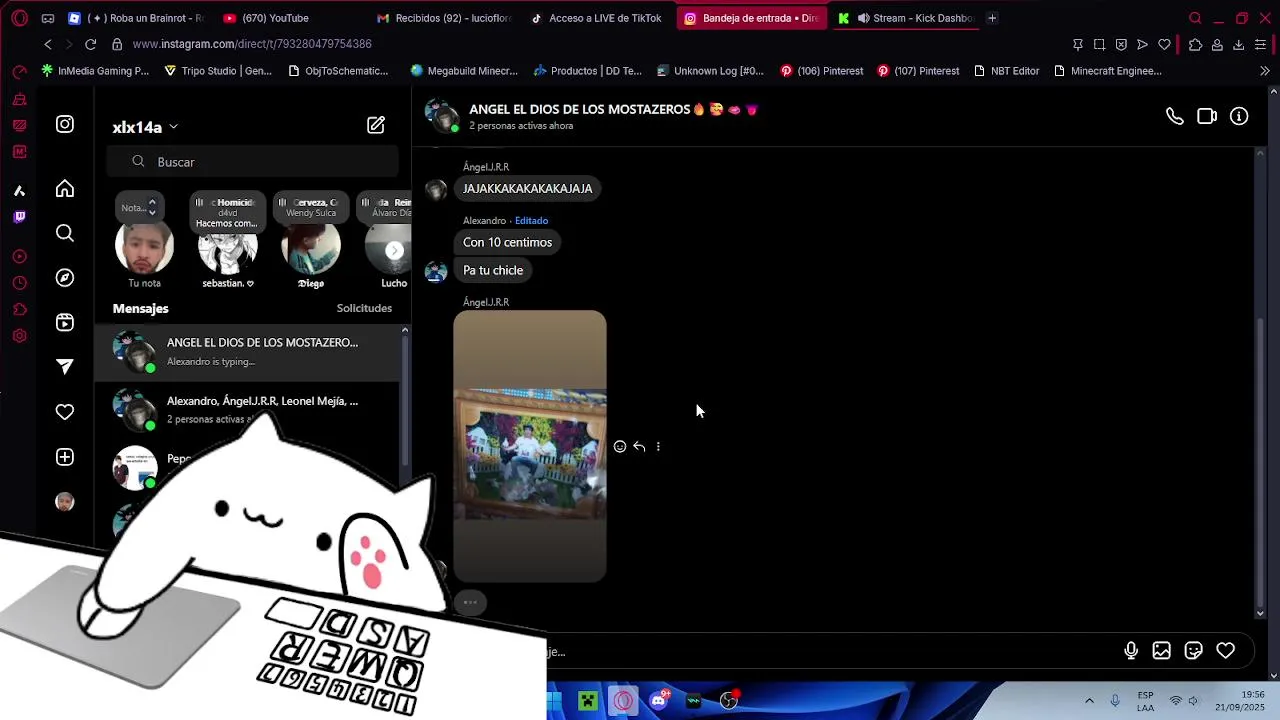The image size is (1280, 720).
Task: Select the JAJAKKAKAKAKAJAJA message
Action: click(x=527, y=188)
